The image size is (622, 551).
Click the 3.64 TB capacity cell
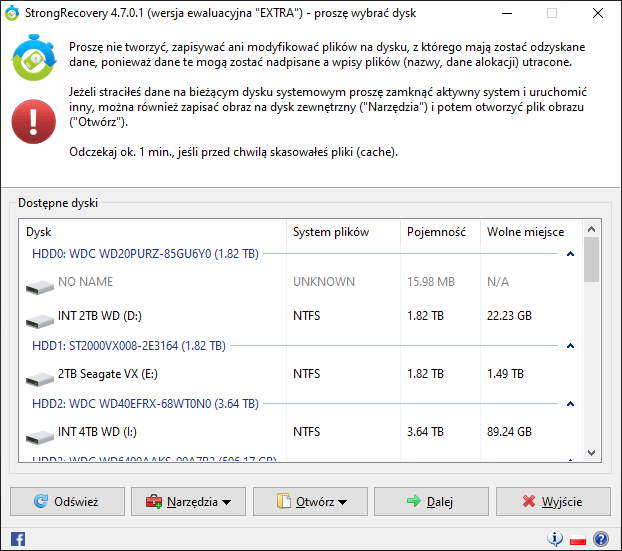coord(425,432)
